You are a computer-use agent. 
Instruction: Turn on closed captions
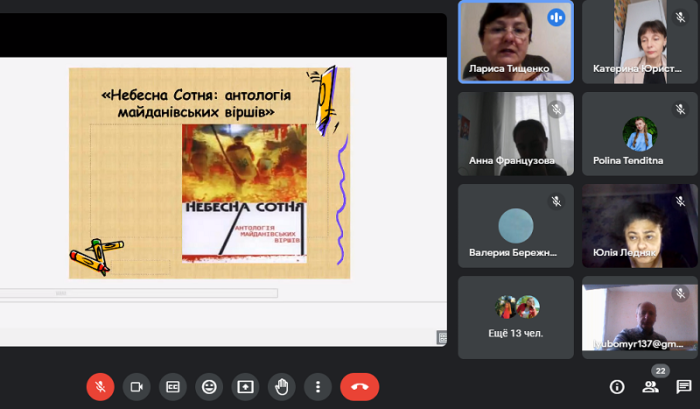click(x=173, y=386)
